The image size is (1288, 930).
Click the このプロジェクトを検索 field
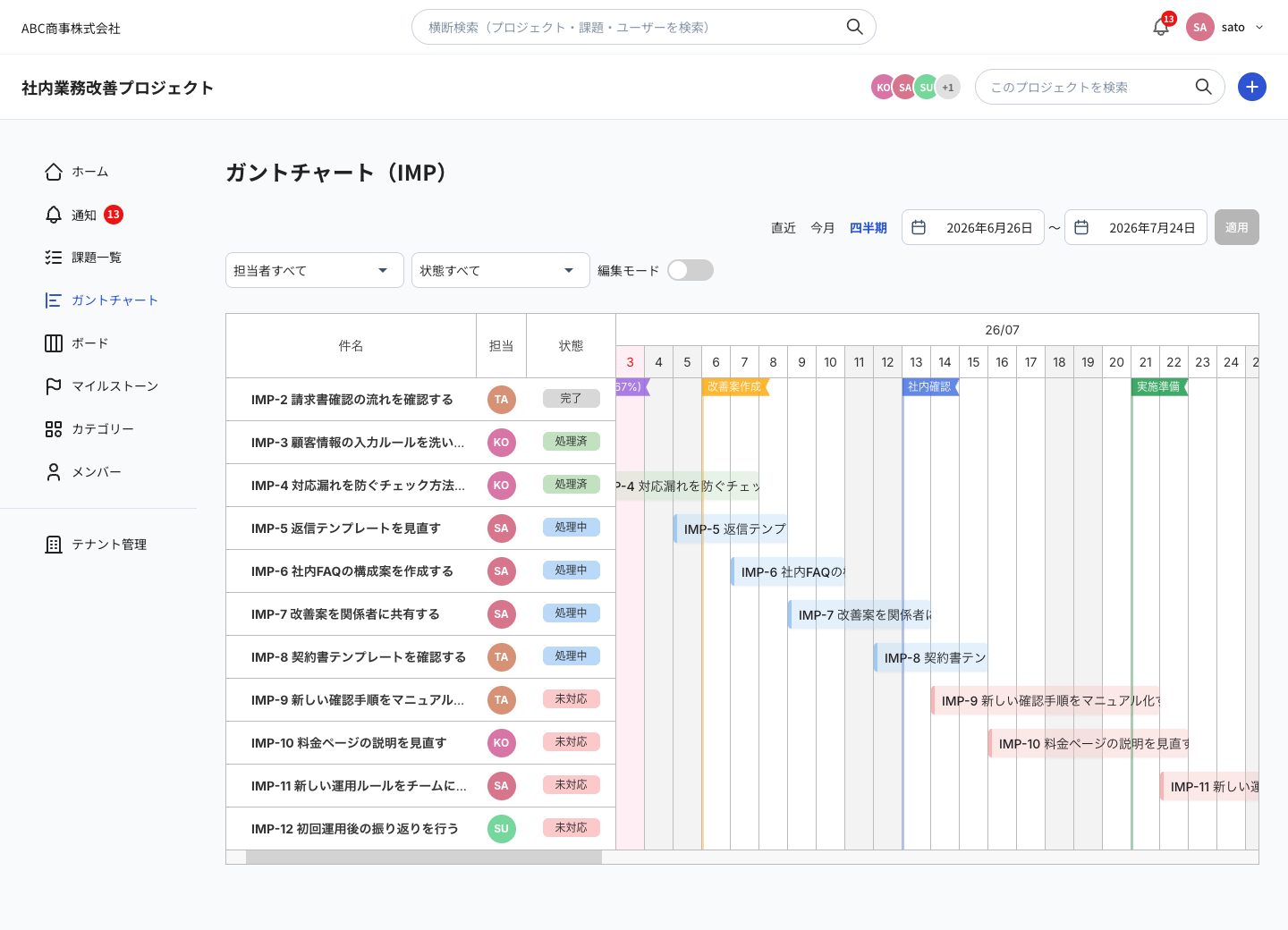[x=1100, y=87]
